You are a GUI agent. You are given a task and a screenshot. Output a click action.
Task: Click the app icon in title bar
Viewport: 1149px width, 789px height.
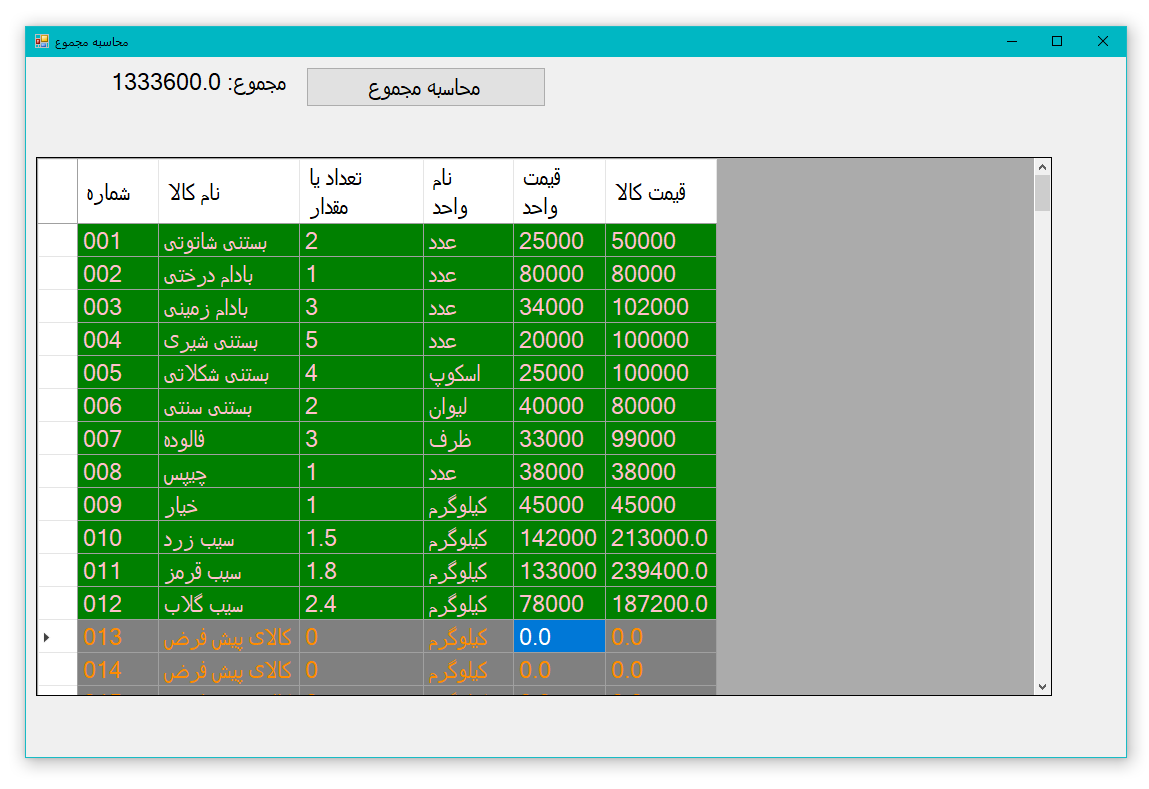[x=42, y=41]
